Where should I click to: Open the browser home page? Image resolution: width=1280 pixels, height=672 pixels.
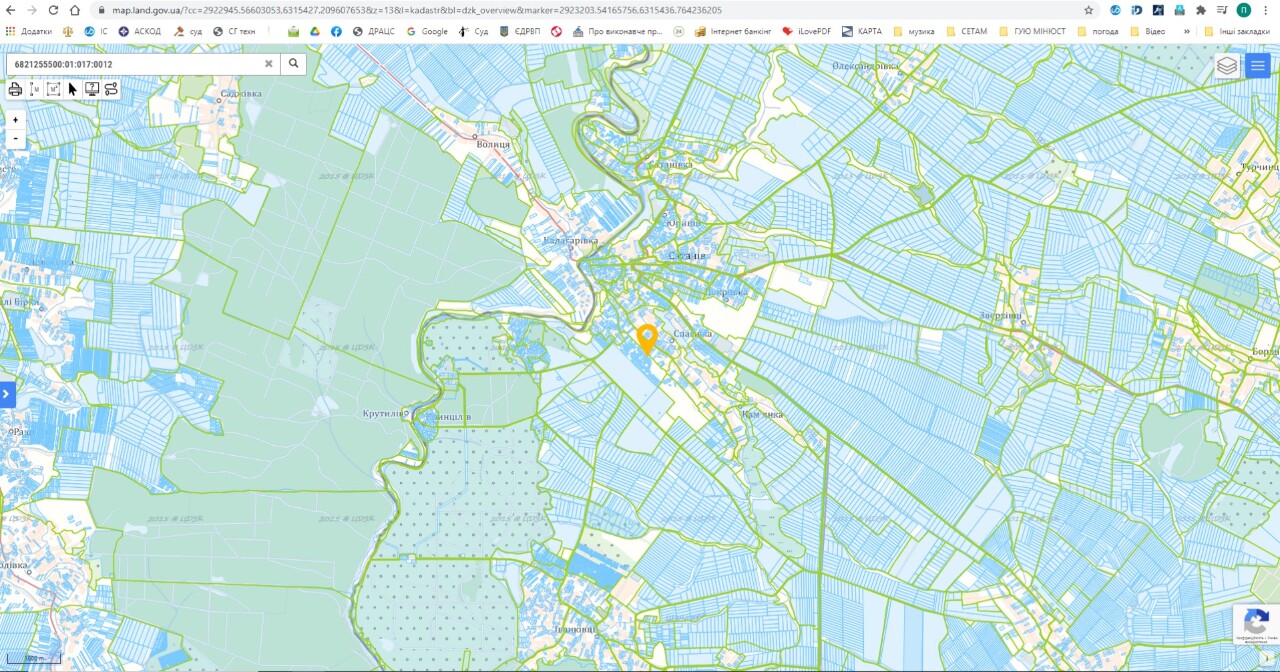point(75,10)
